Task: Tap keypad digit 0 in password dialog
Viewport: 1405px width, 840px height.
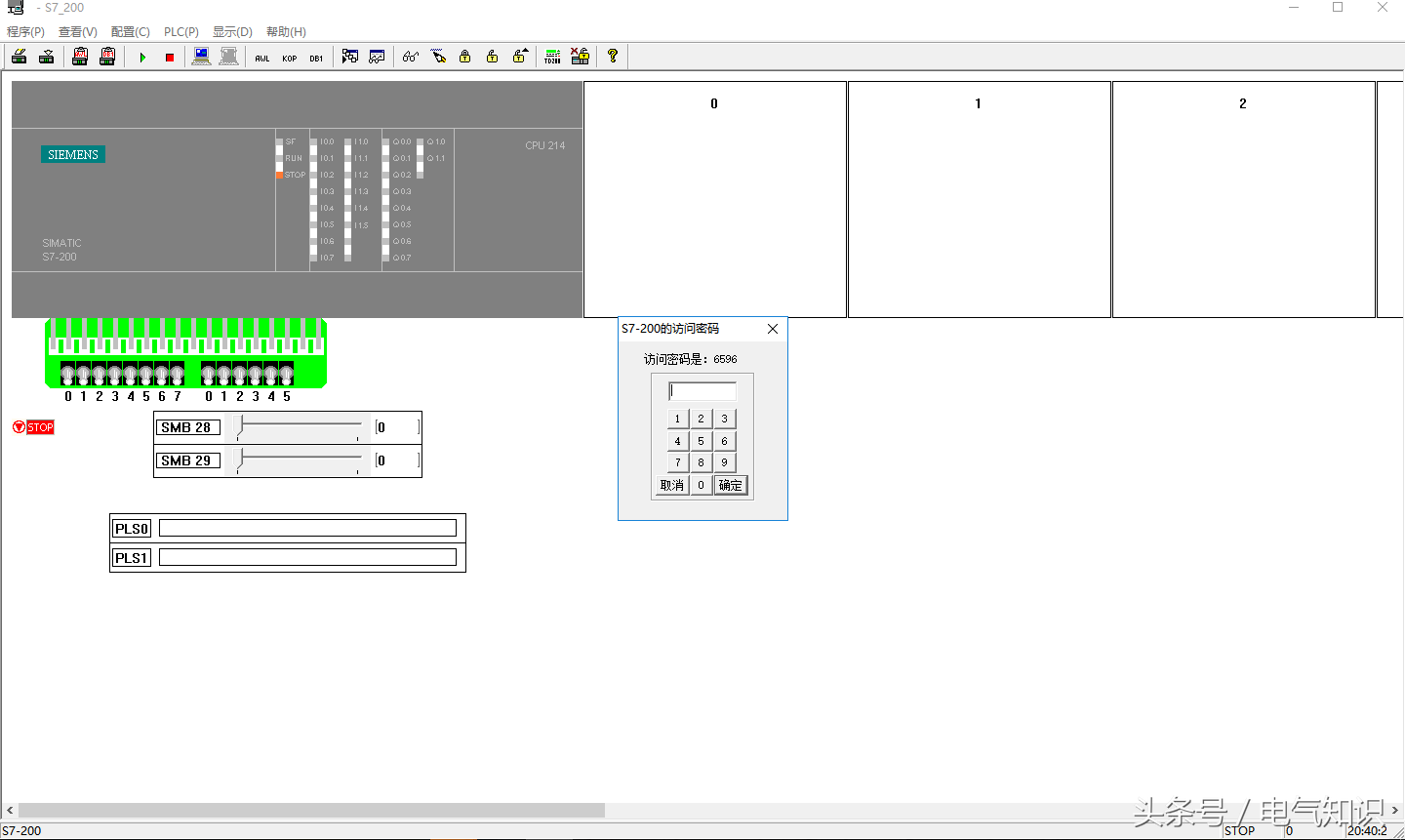Action: (701, 485)
